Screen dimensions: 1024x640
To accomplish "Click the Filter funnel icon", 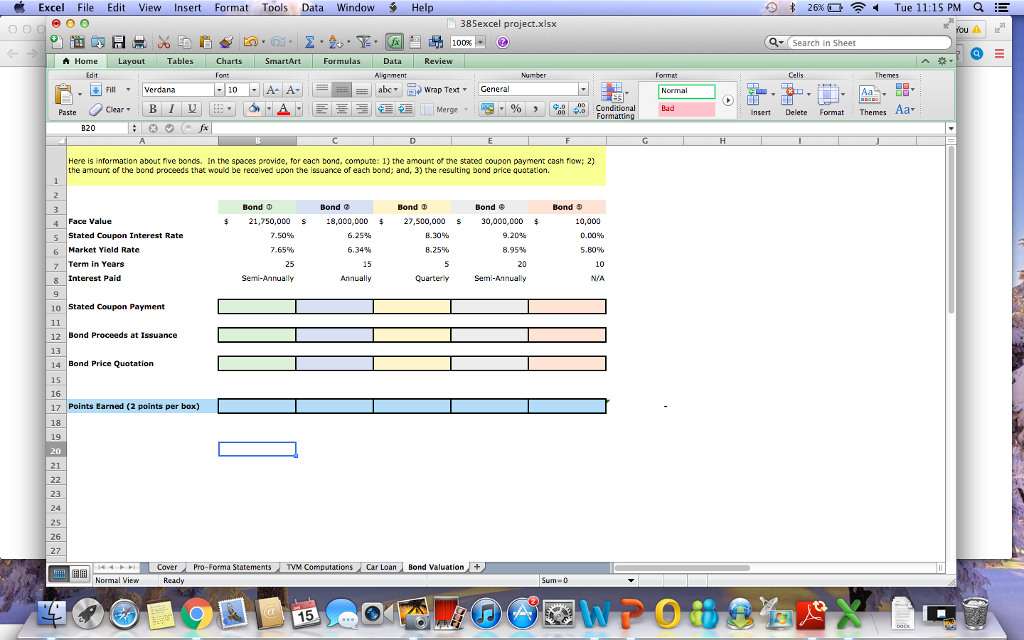I will (x=363, y=42).
